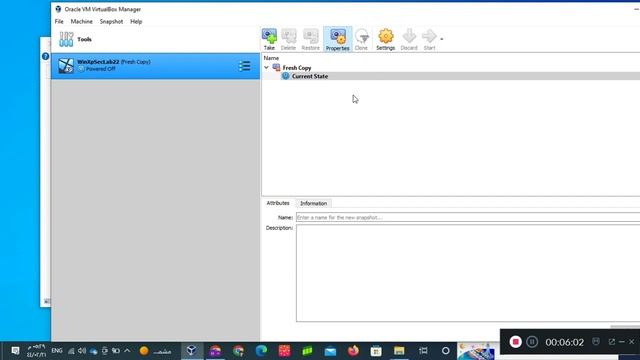Click the ENG language indicator

57,351
